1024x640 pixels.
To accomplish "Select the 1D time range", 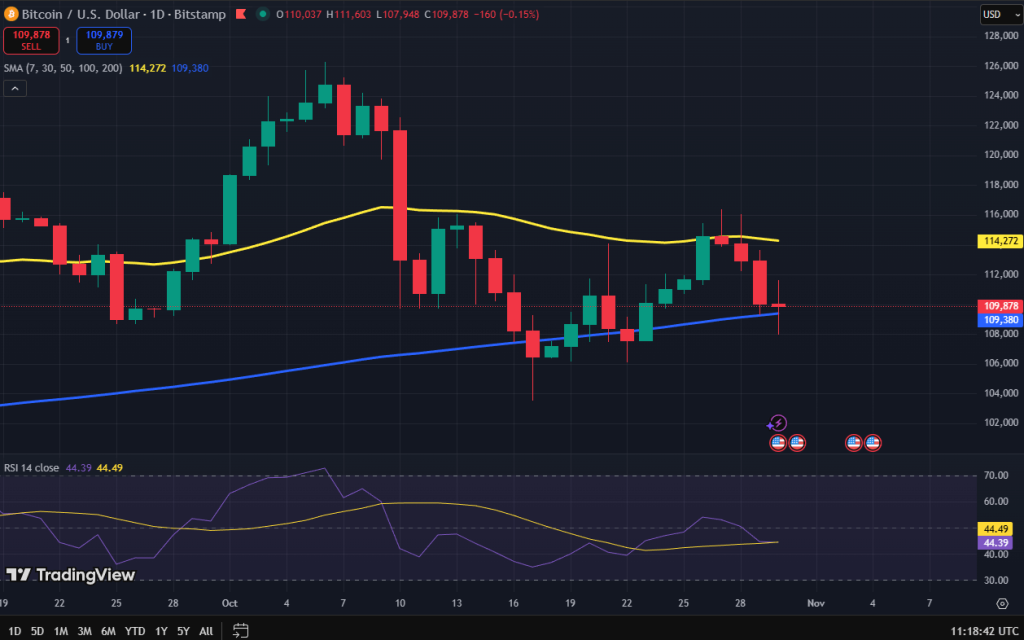I will point(12,631).
